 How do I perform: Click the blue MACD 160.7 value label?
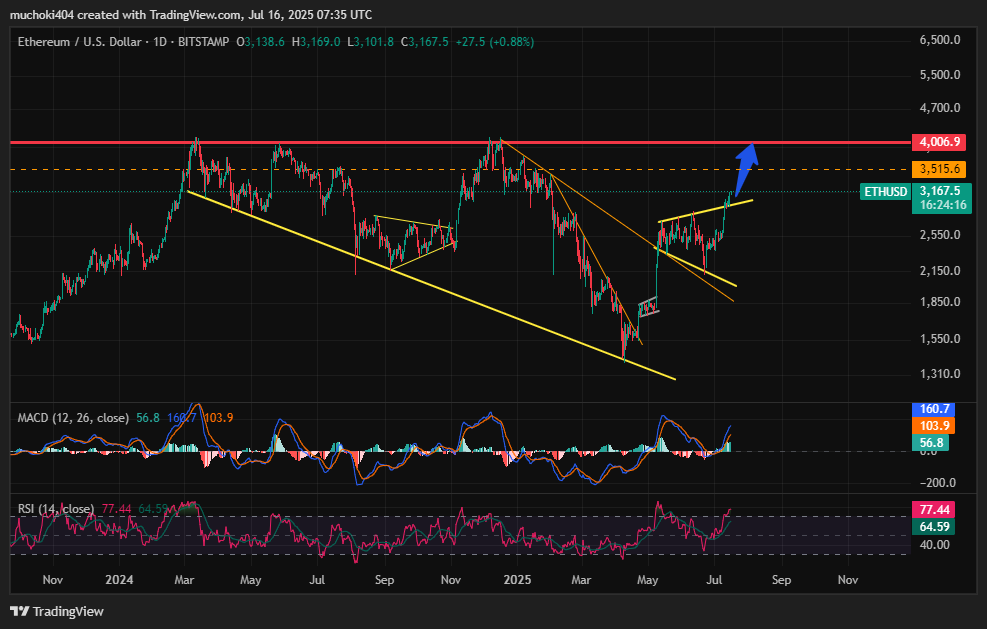938,409
